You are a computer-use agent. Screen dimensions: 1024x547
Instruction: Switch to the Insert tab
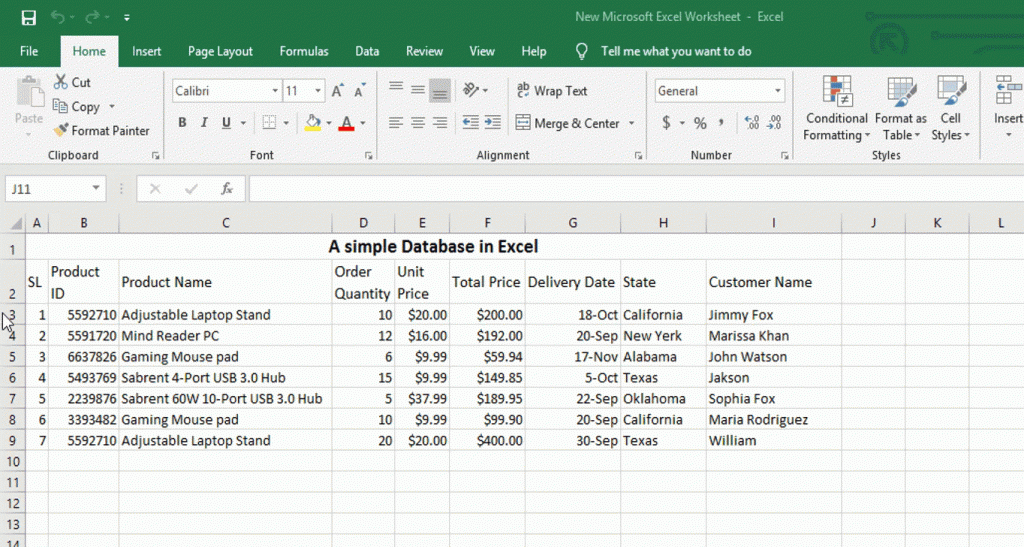[x=146, y=51]
